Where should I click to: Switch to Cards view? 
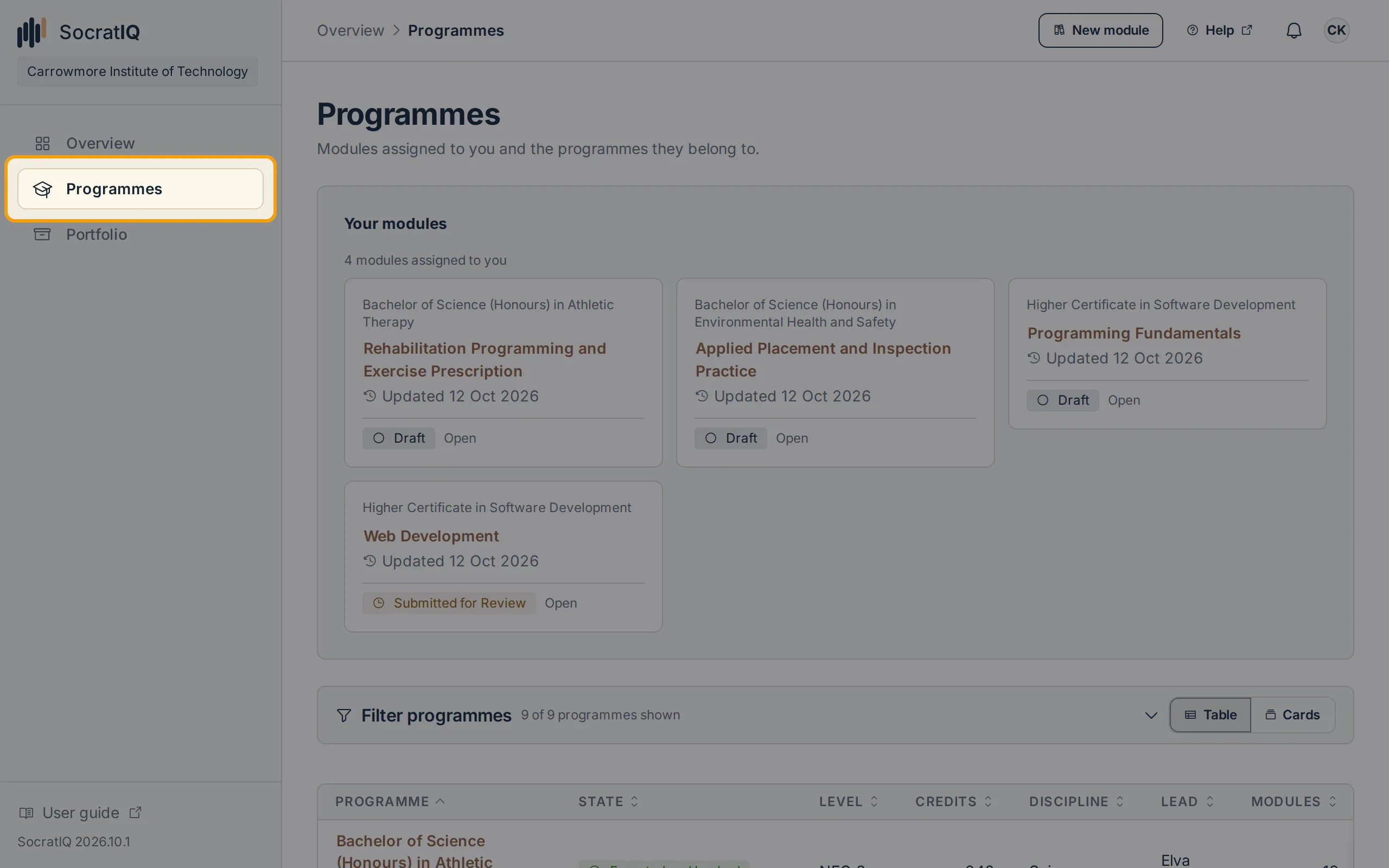[1292, 716]
